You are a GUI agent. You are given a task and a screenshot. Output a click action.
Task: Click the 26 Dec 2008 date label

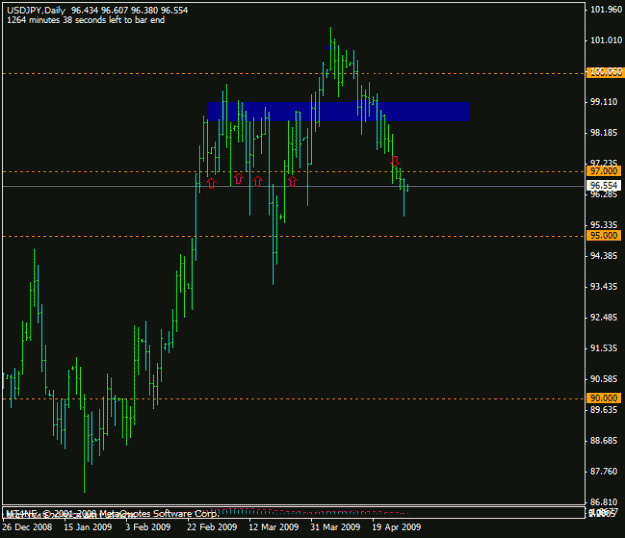[27, 527]
